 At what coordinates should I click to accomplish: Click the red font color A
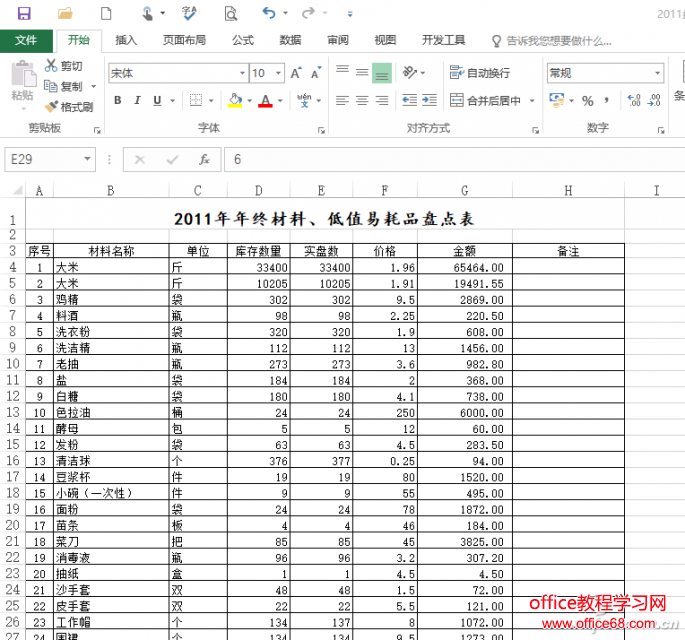point(265,100)
